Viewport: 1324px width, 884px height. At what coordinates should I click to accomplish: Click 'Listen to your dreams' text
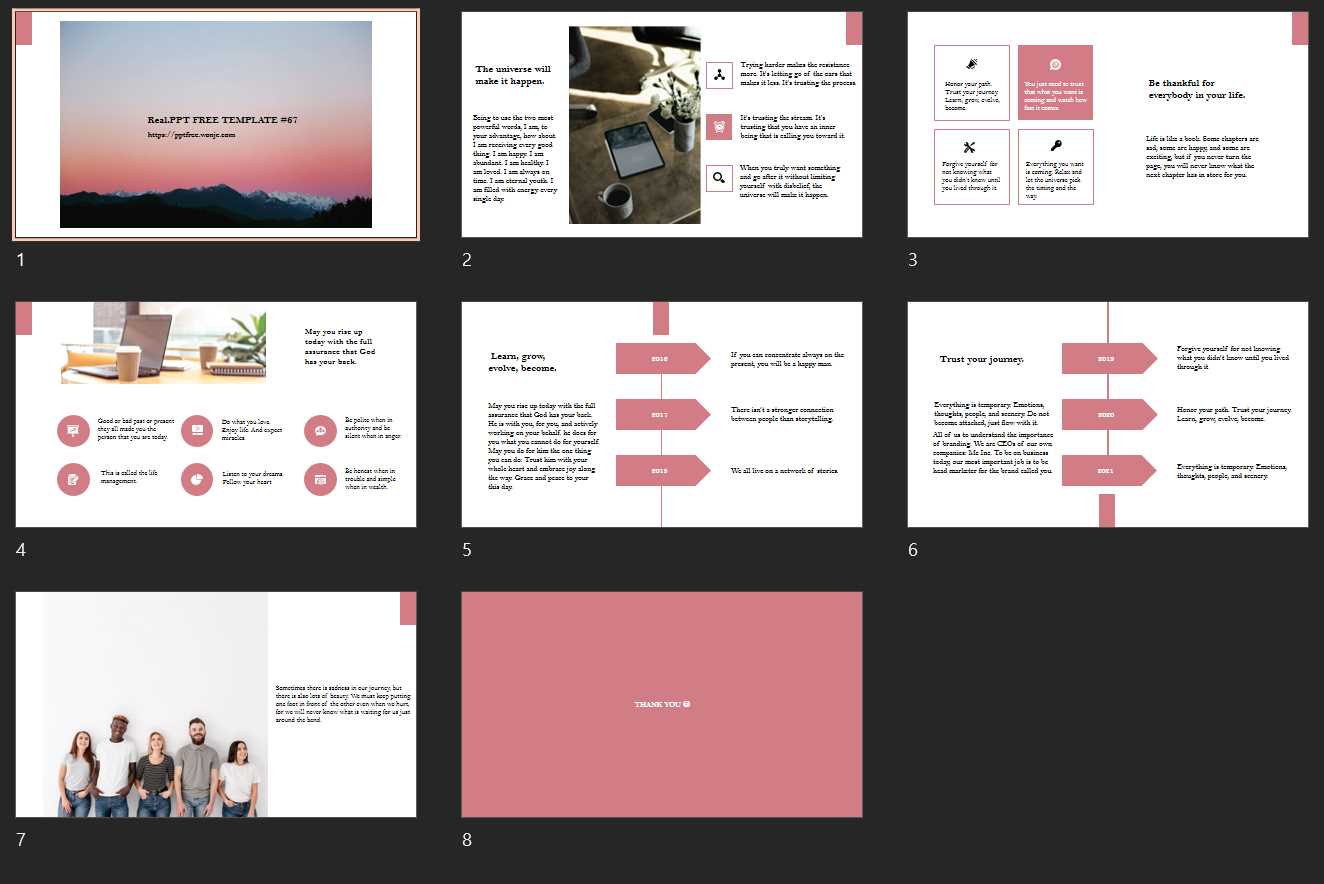pyautogui.click(x=252, y=478)
